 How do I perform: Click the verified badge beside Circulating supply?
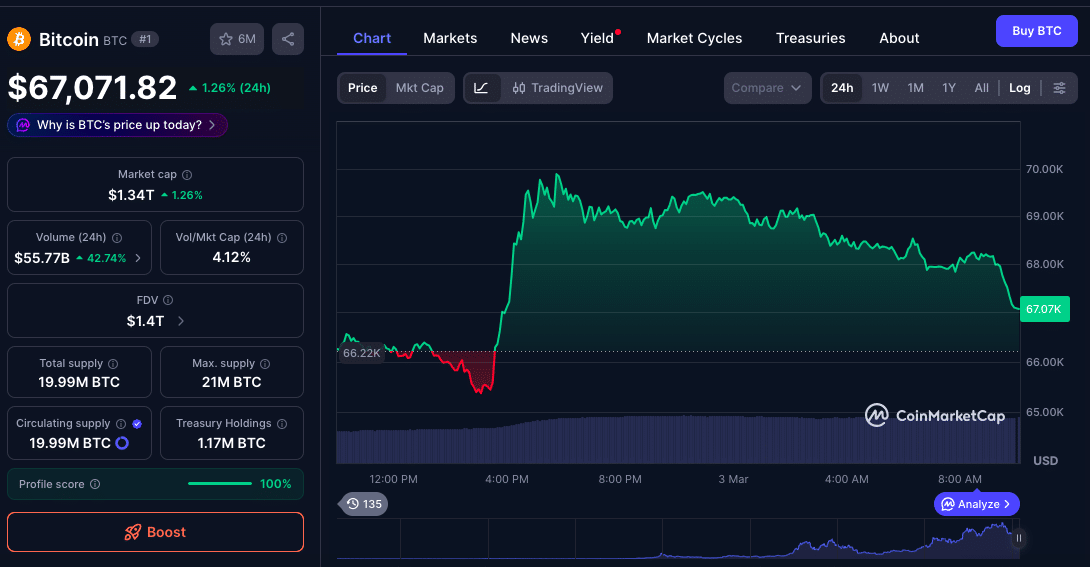click(137, 424)
